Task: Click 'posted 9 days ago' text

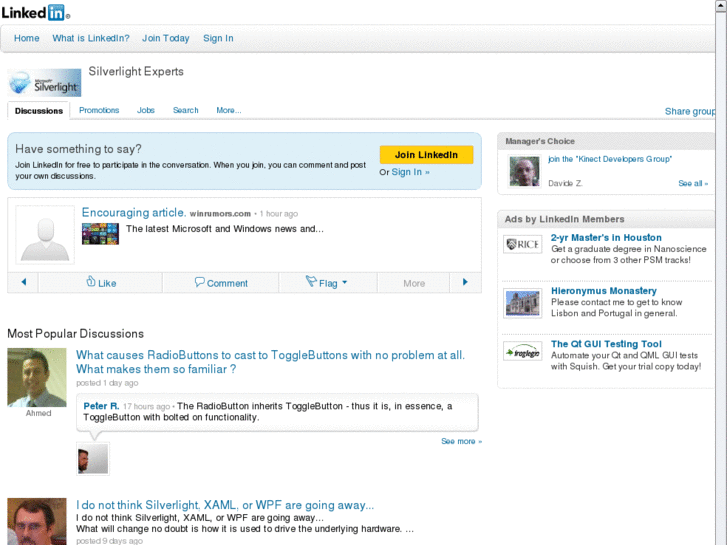Action: [109, 541]
